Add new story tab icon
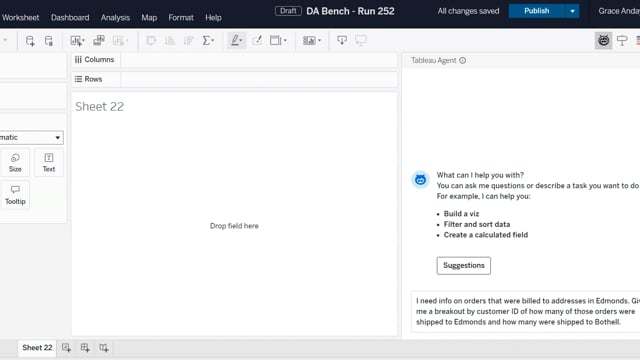The width and height of the screenshot is (640, 360). (104, 348)
